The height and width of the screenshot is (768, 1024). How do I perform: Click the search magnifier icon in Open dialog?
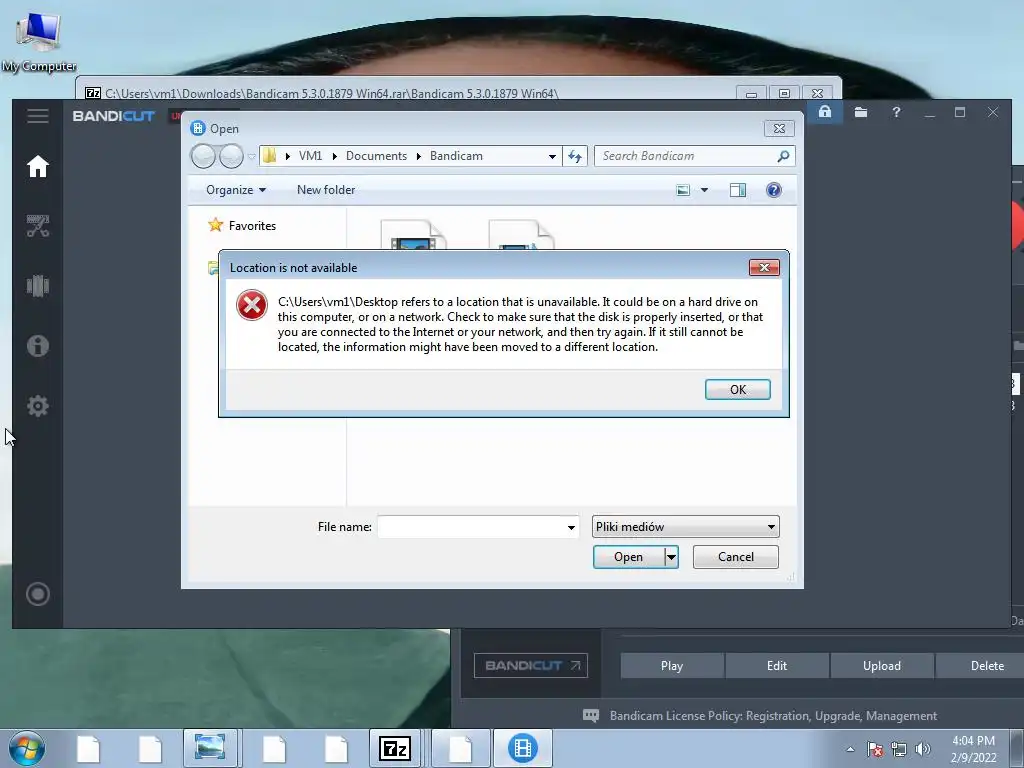tap(783, 156)
